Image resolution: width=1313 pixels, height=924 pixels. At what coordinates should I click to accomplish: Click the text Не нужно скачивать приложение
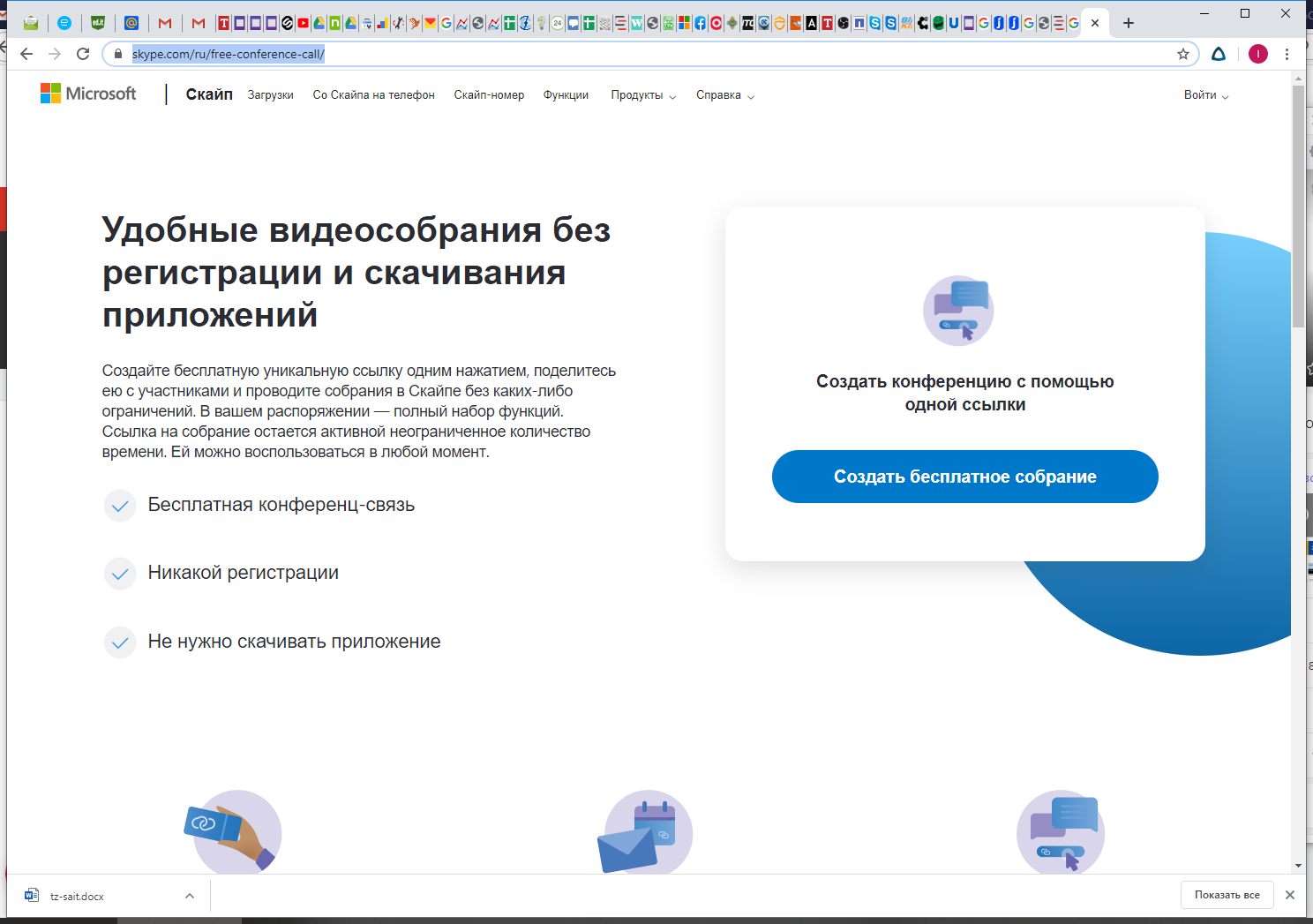[294, 642]
